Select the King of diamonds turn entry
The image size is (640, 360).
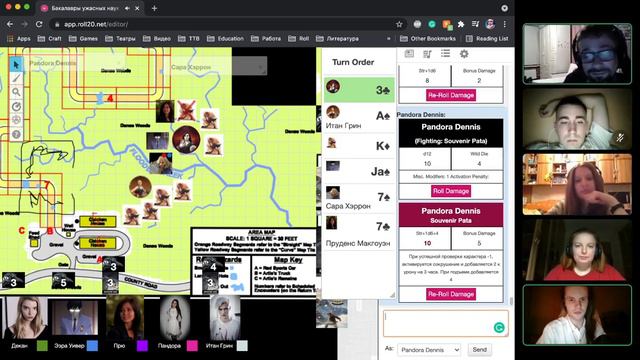tap(359, 145)
